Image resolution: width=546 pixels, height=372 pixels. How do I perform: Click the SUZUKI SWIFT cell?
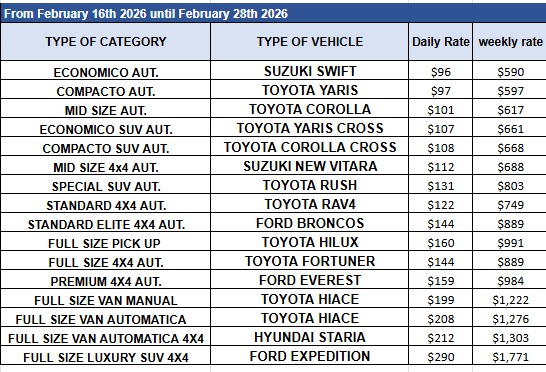pyautogui.click(x=310, y=71)
